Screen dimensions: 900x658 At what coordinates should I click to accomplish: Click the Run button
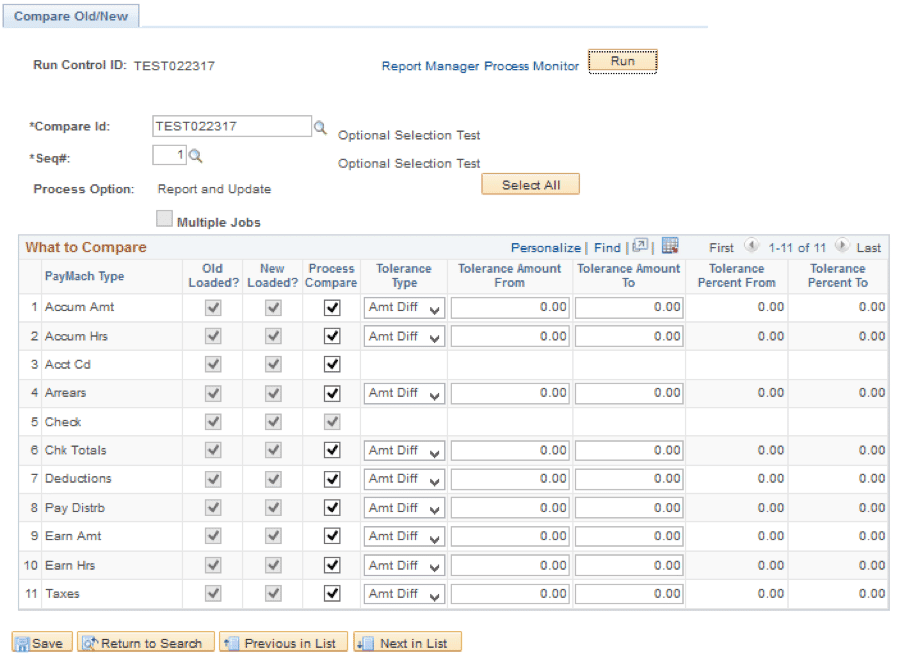(x=623, y=61)
